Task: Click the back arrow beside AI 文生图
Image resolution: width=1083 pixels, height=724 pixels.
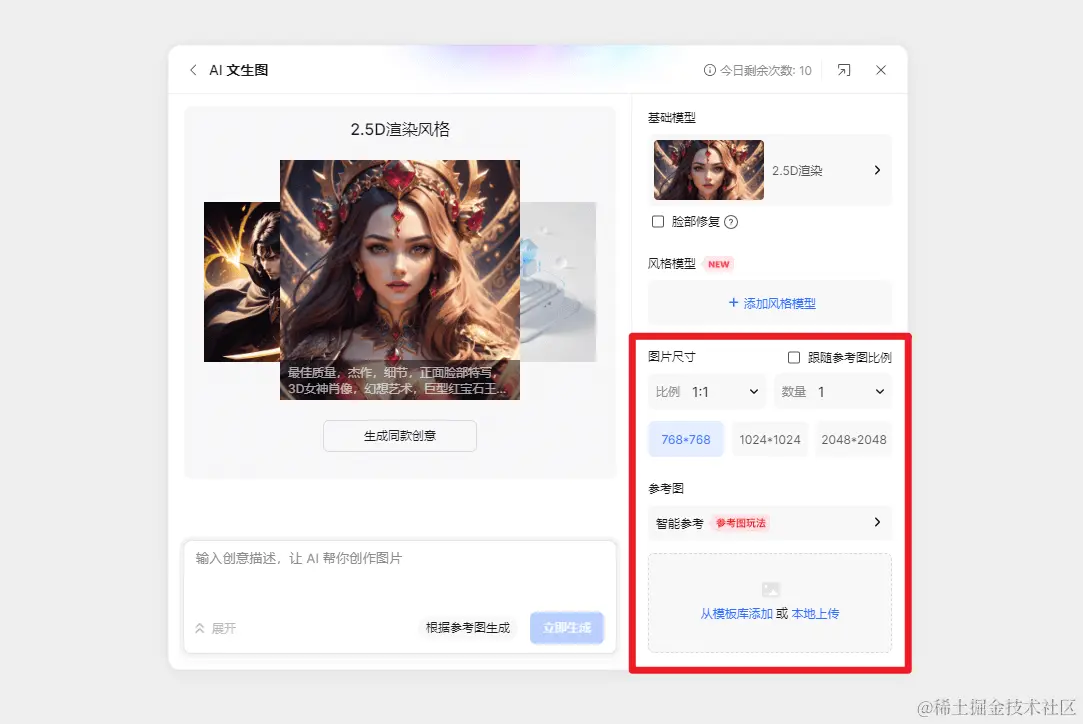Action: pos(192,70)
